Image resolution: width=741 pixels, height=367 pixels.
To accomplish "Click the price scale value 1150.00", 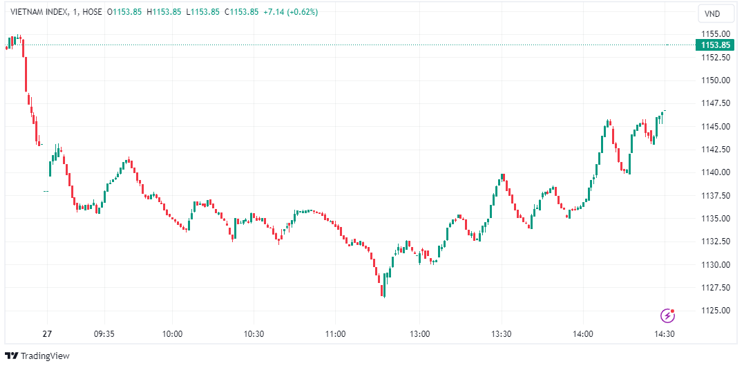I will coord(717,80).
